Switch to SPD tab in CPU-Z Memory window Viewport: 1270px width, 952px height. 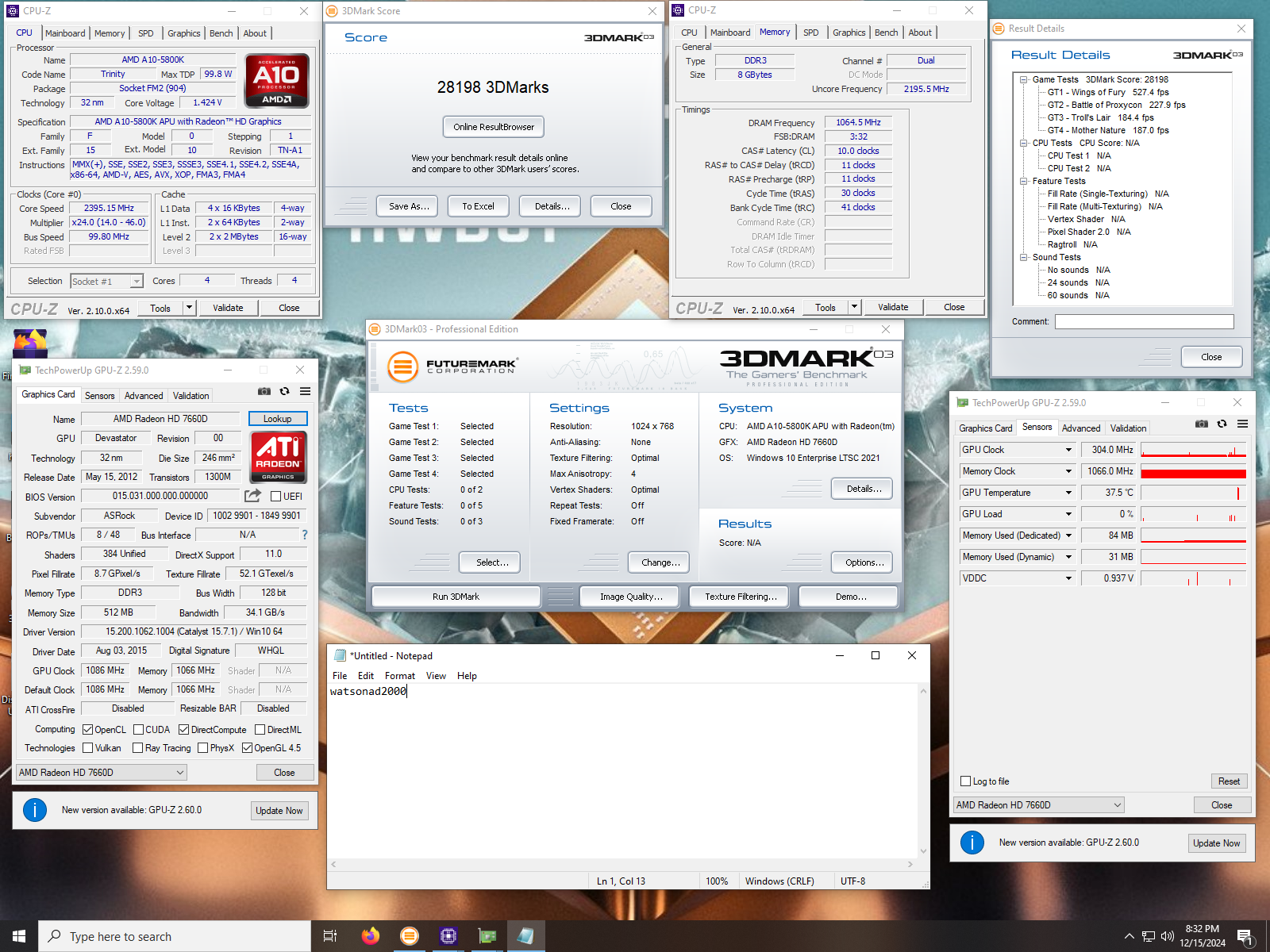(810, 33)
